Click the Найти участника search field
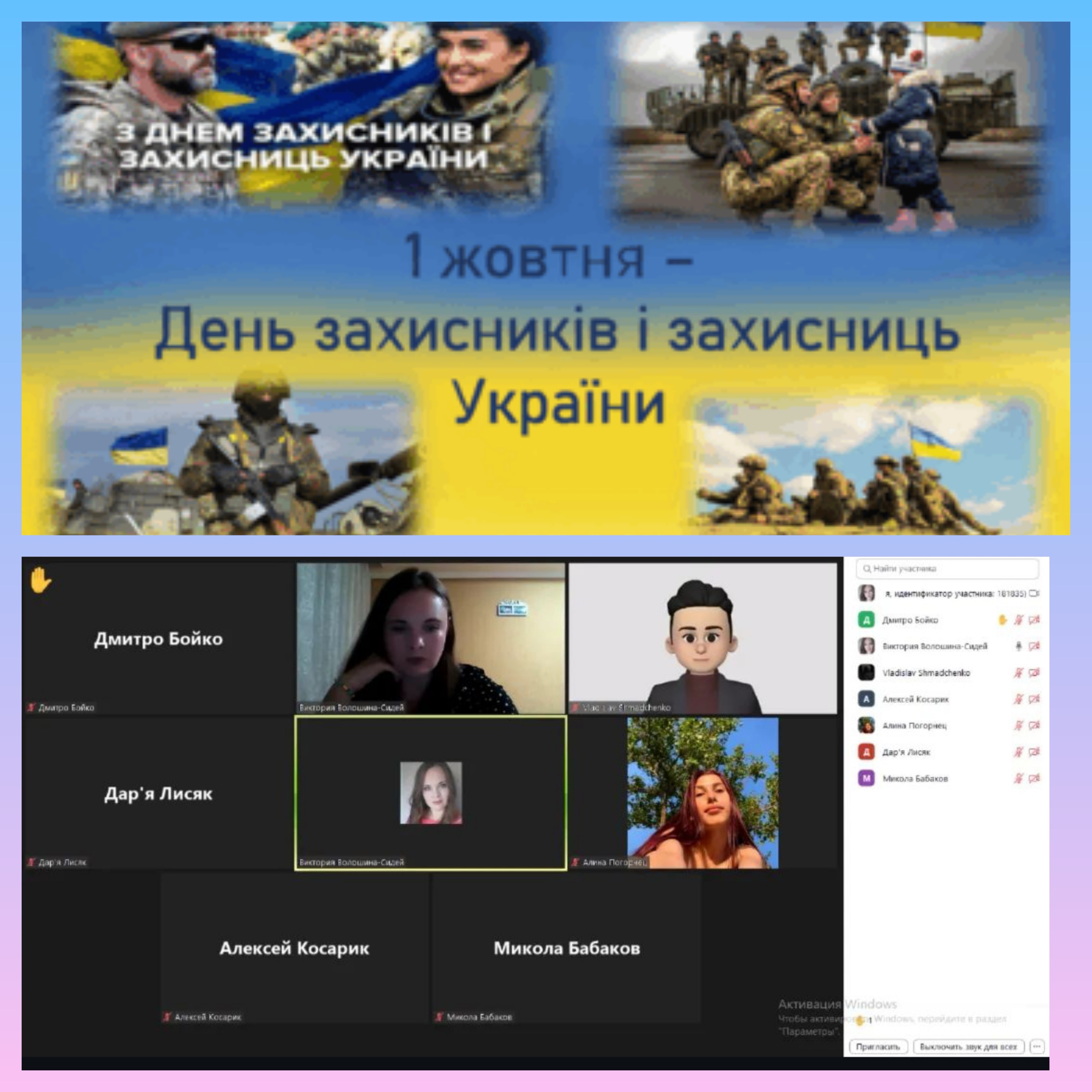1092x1092 pixels. coord(947,569)
